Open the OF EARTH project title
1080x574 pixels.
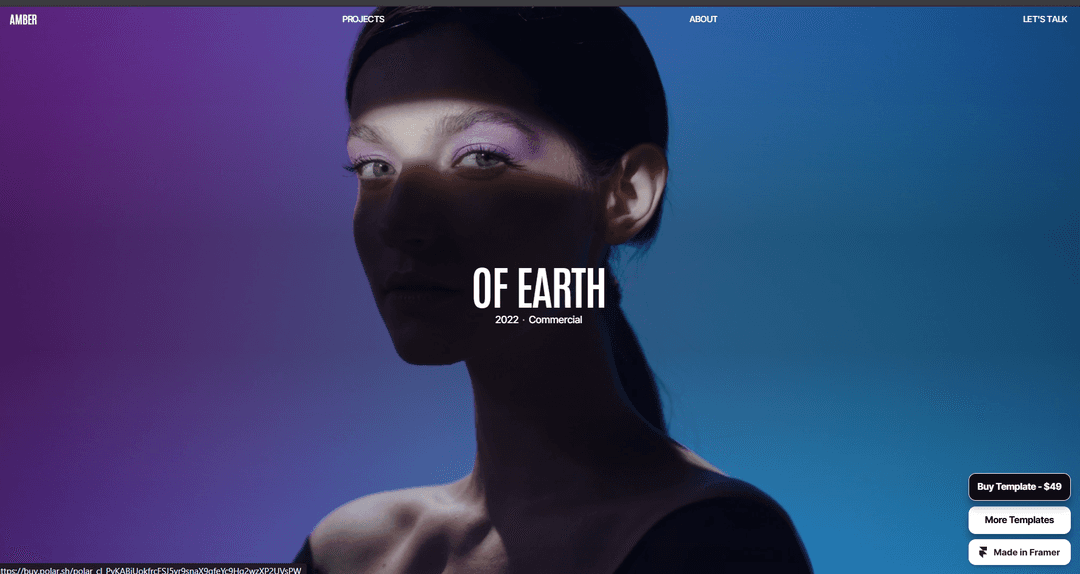click(539, 288)
